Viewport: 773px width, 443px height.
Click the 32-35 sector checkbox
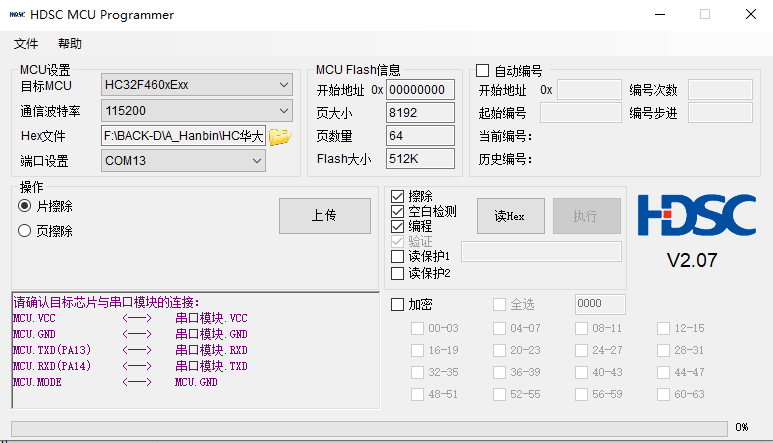[418, 372]
